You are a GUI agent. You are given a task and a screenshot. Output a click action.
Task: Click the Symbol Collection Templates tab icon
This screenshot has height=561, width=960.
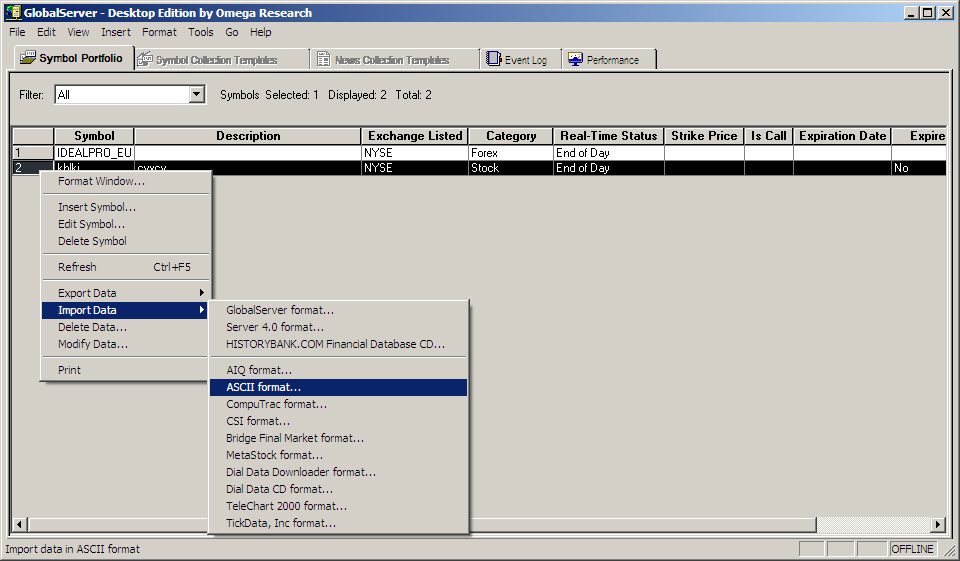(x=145, y=59)
